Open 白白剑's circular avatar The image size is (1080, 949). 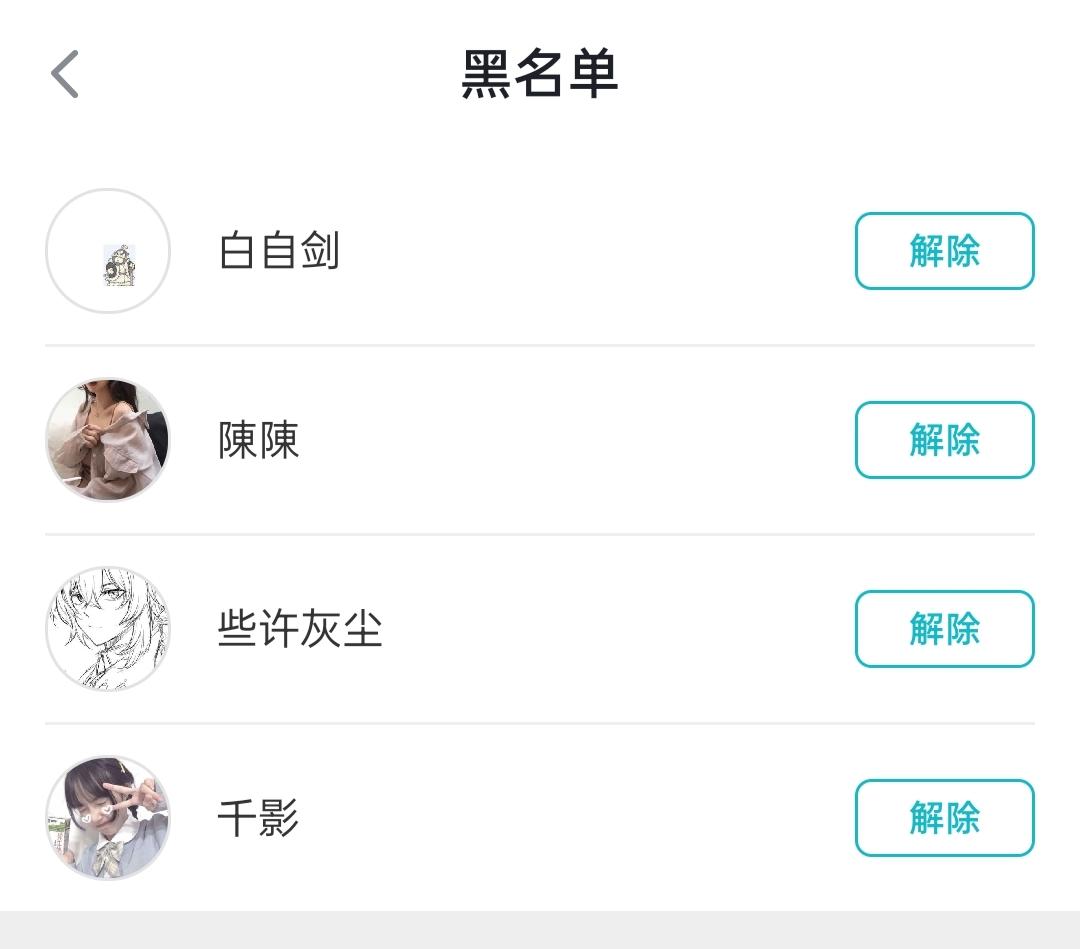107,251
